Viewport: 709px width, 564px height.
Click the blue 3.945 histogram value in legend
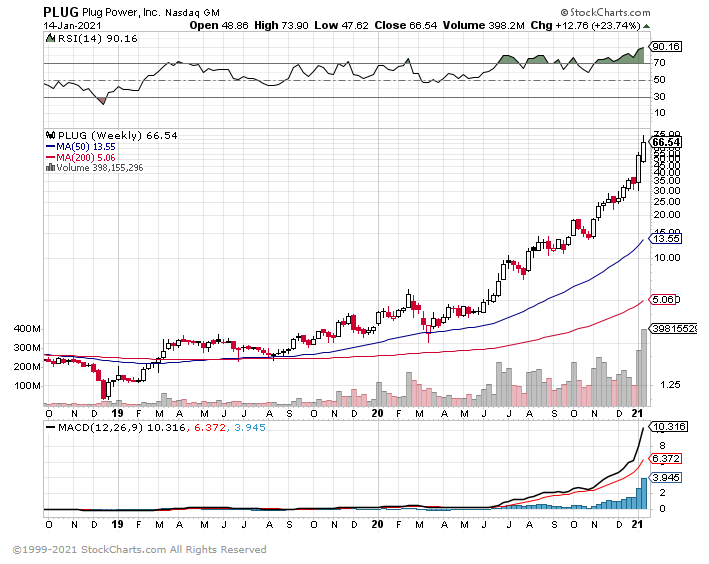[x=250, y=427]
